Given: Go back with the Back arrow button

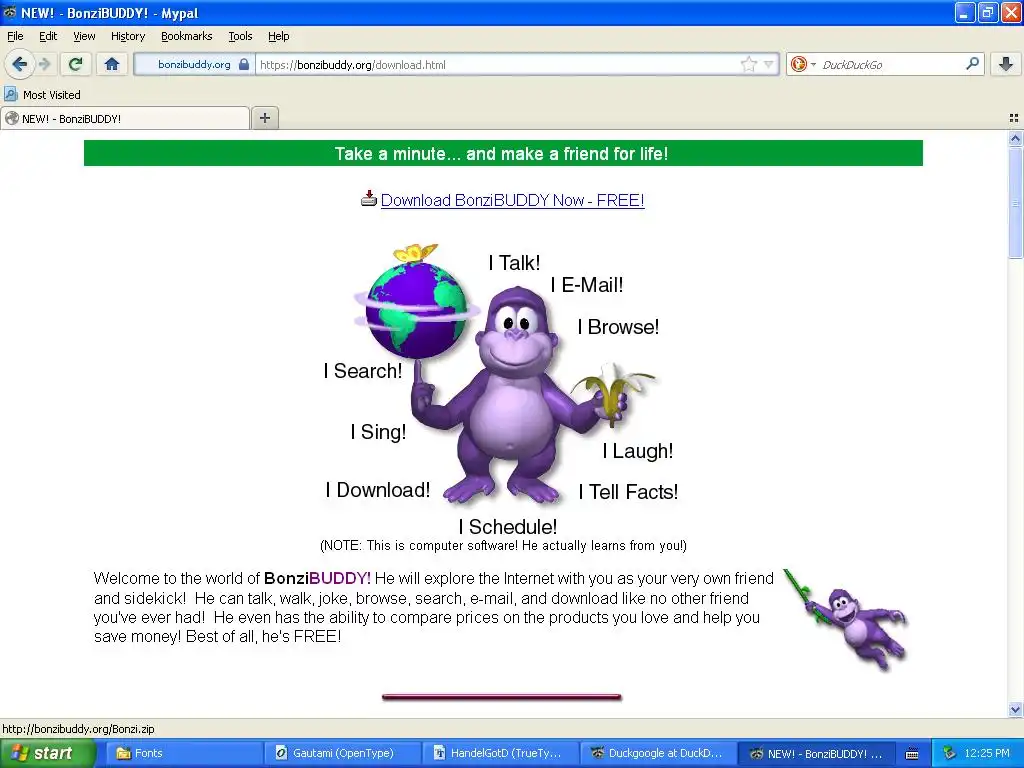Looking at the screenshot, I should click(x=19, y=64).
